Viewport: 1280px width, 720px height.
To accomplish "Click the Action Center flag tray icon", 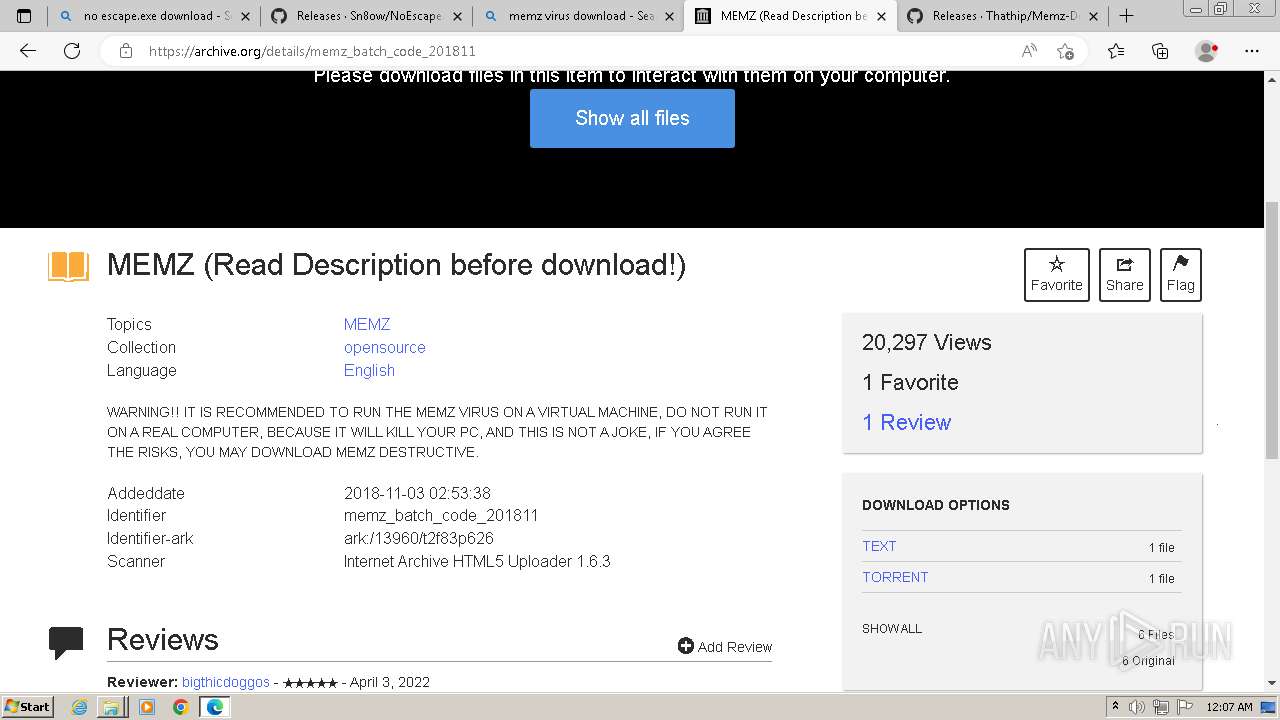I will pos(1185,706).
